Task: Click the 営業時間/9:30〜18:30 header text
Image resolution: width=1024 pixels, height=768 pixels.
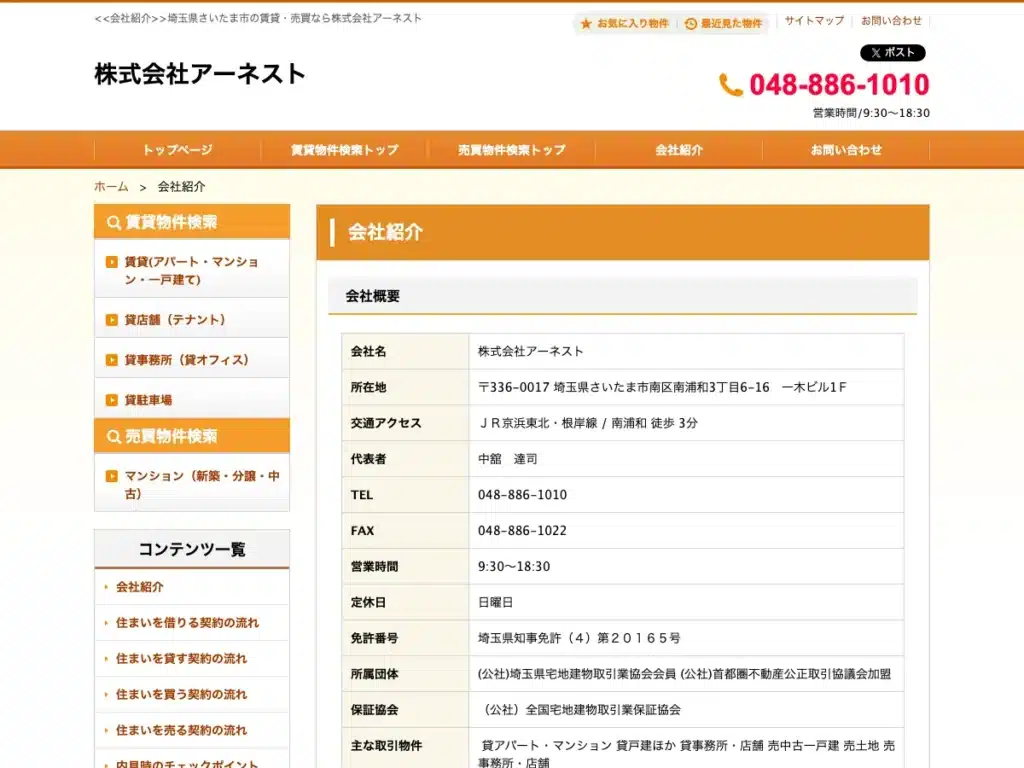Action: (871, 113)
